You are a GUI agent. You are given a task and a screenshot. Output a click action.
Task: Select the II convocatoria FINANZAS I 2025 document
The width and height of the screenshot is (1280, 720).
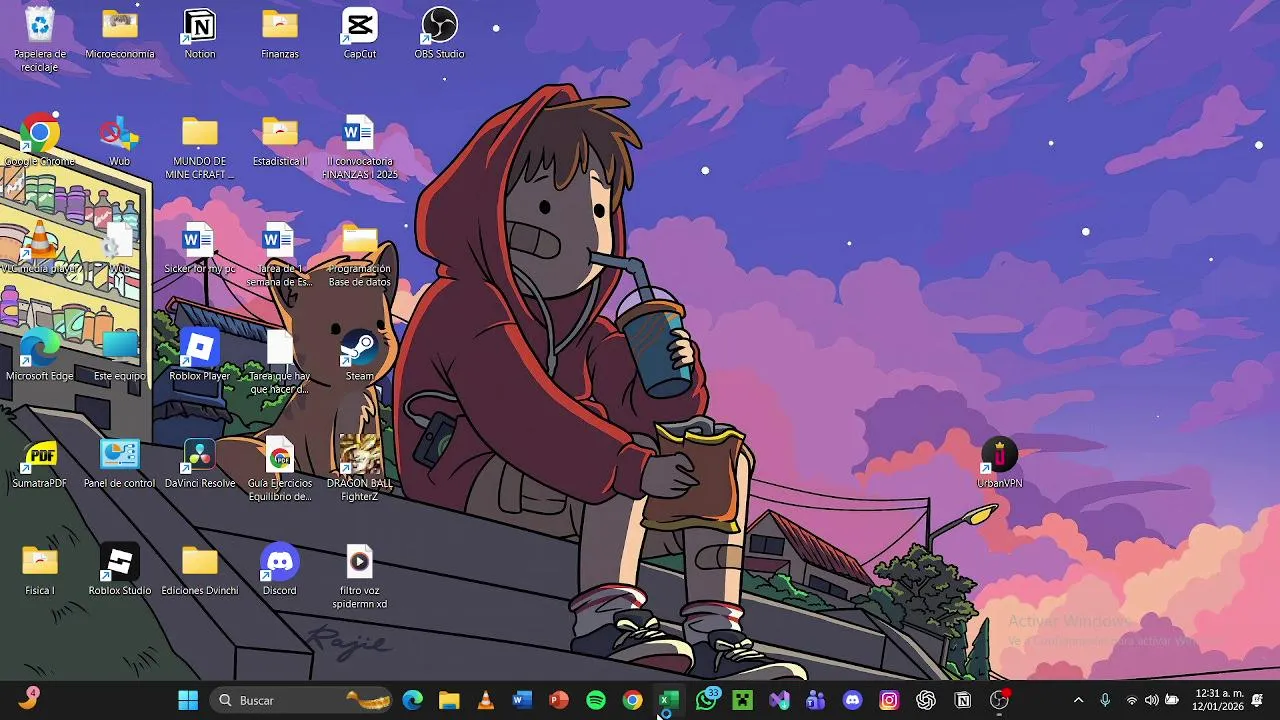pyautogui.click(x=360, y=147)
